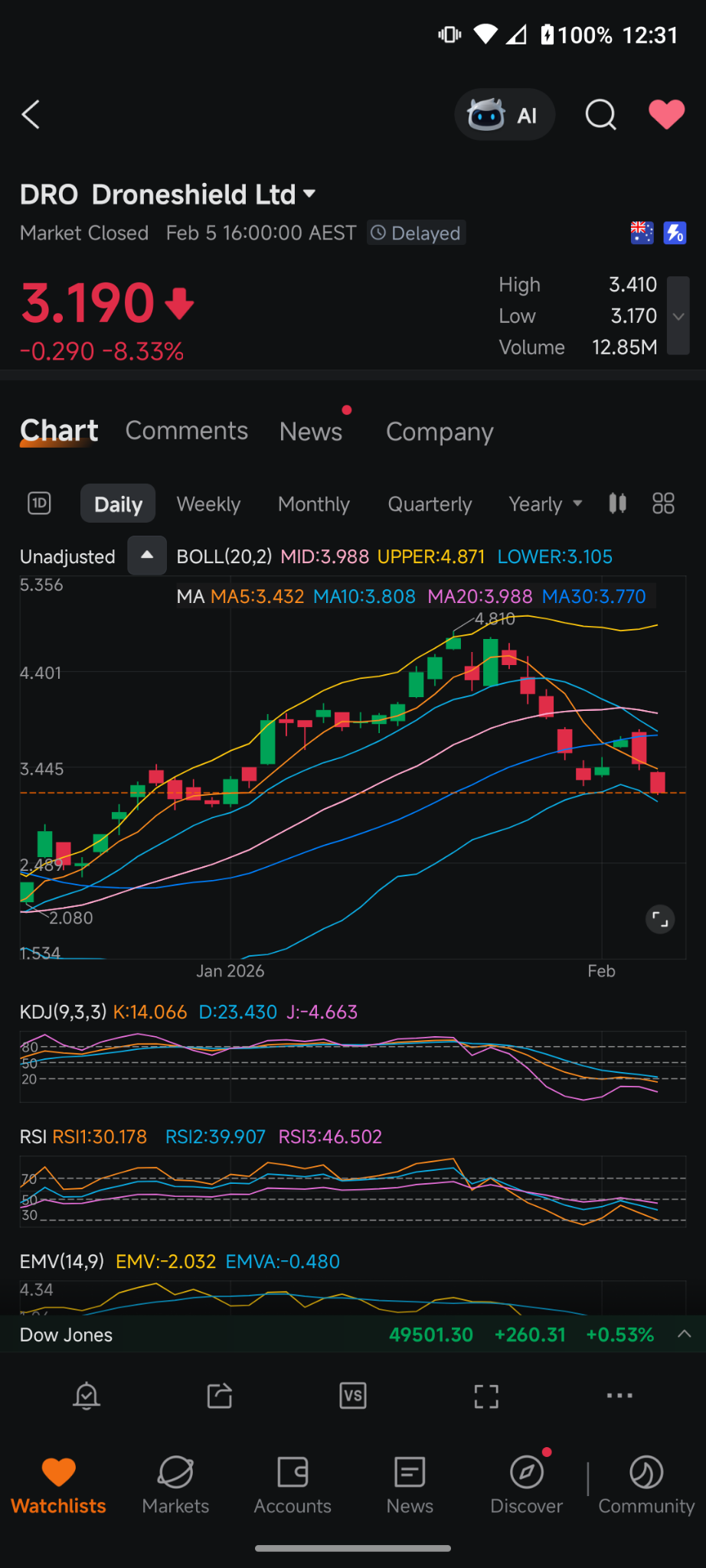Open the AI assistant robot button
The width and height of the screenshot is (706, 1568).
505,115
